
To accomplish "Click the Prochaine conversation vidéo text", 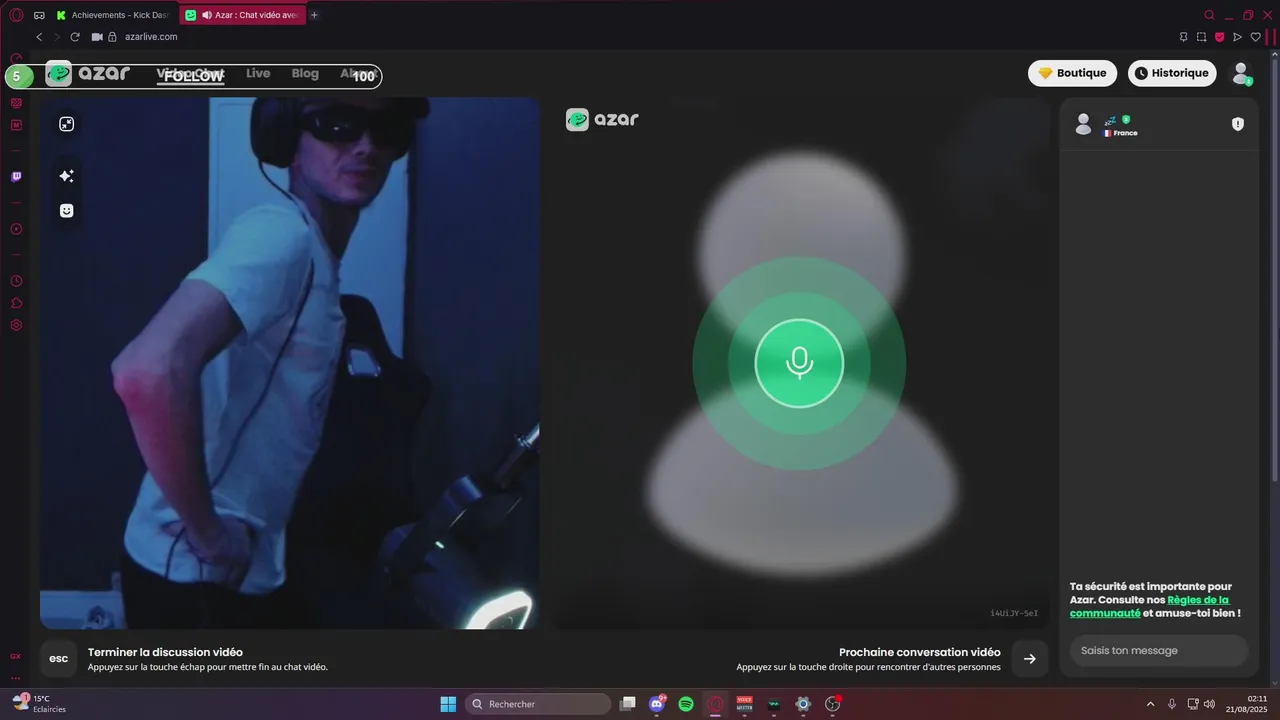I will click(919, 652).
